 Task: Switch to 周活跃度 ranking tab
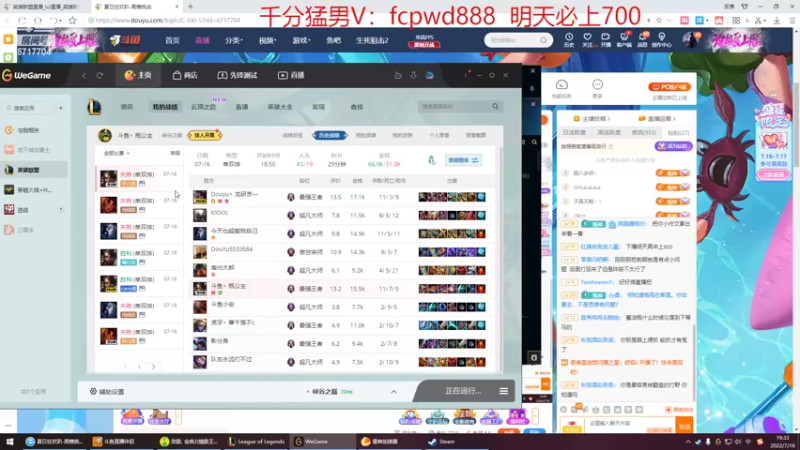(609, 132)
